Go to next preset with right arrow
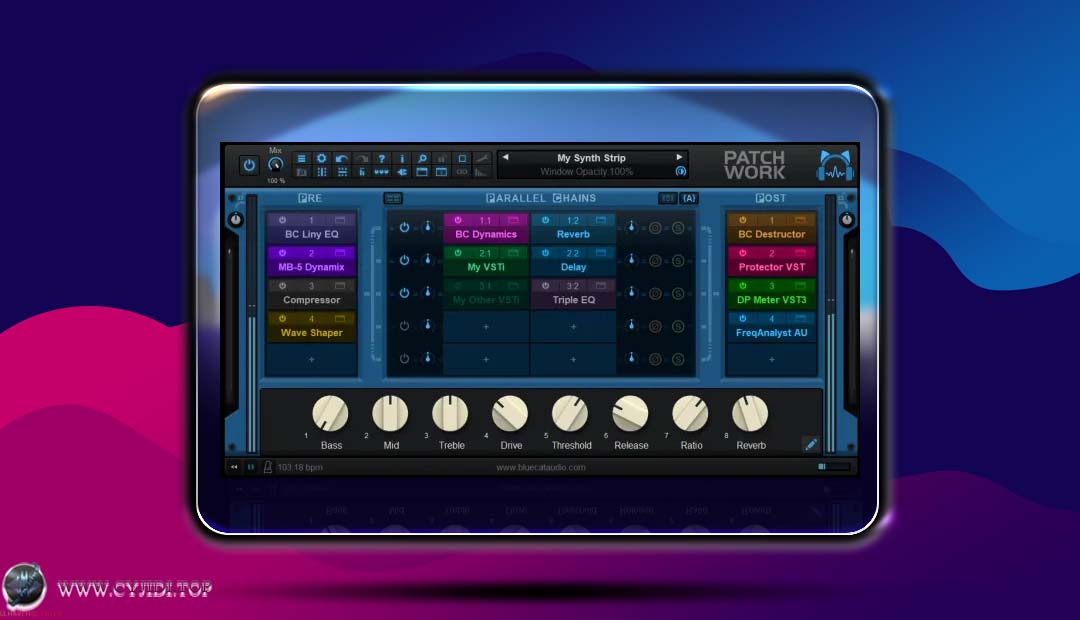1080x620 pixels. [680, 158]
